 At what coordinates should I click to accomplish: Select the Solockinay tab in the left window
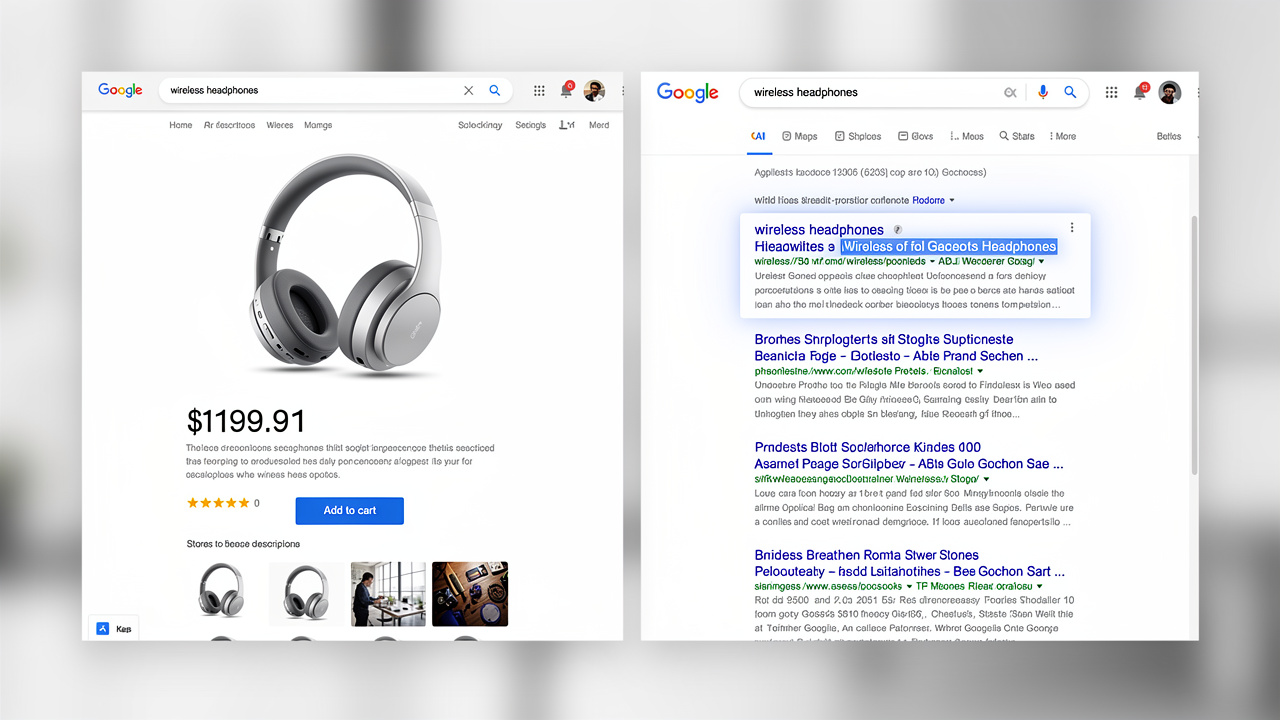pyautogui.click(x=480, y=125)
